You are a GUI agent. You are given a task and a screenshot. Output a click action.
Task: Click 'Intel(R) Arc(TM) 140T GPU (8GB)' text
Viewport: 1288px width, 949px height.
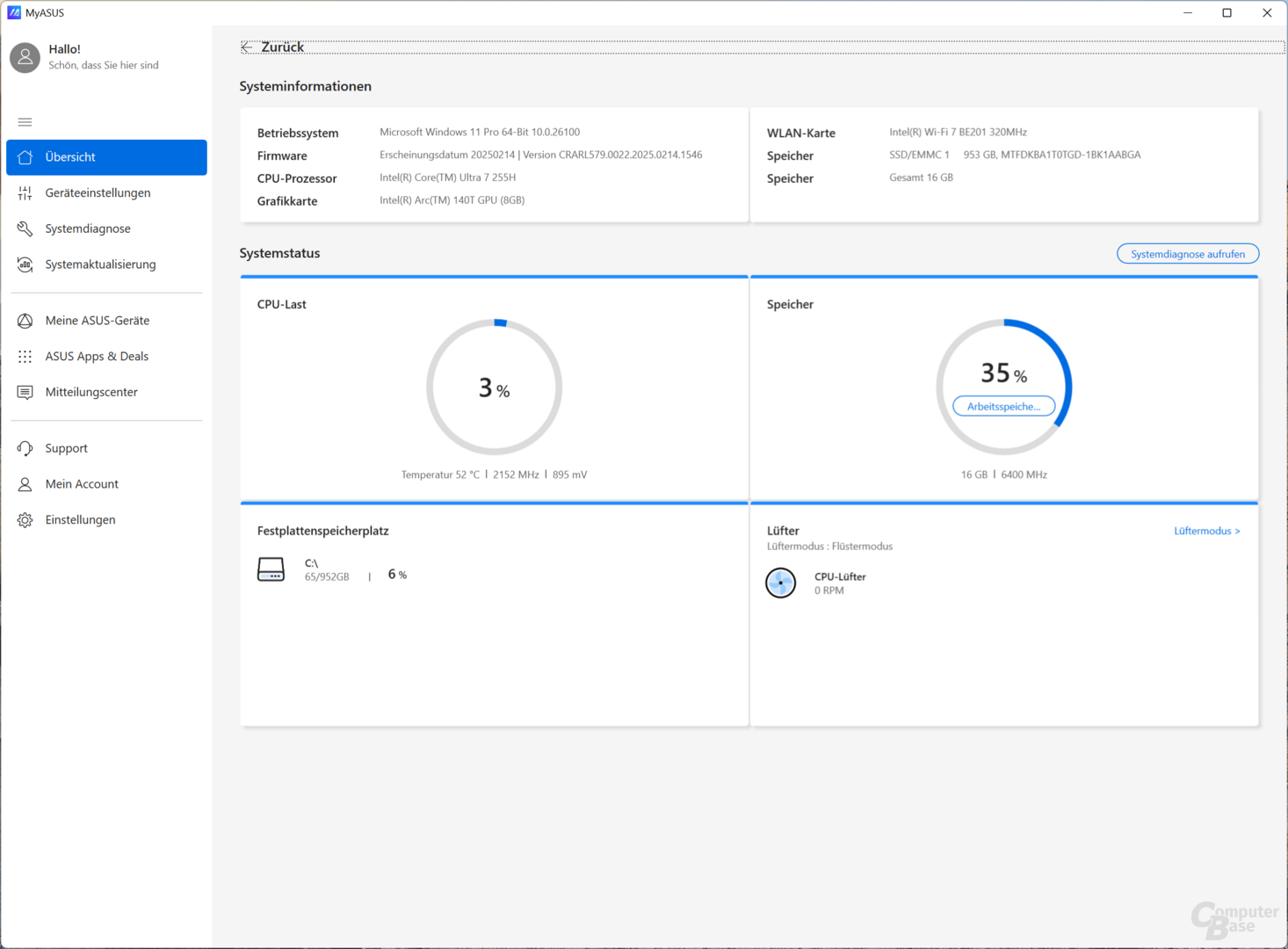[x=452, y=200]
